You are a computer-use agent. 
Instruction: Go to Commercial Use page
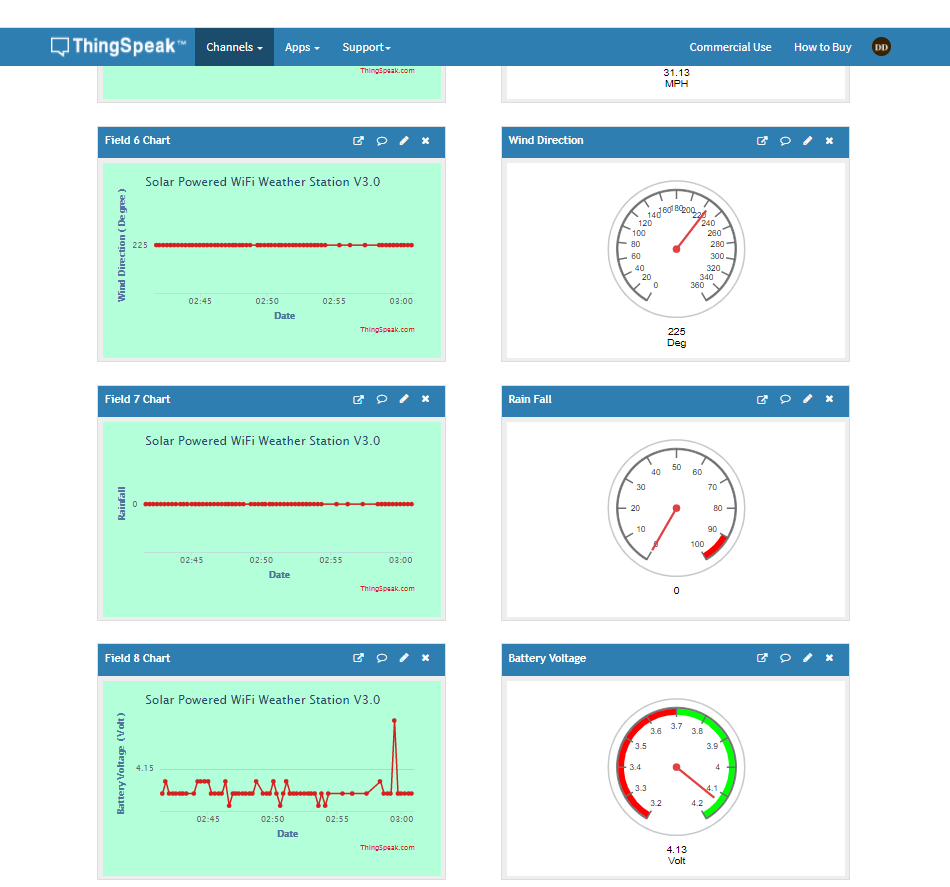730,47
